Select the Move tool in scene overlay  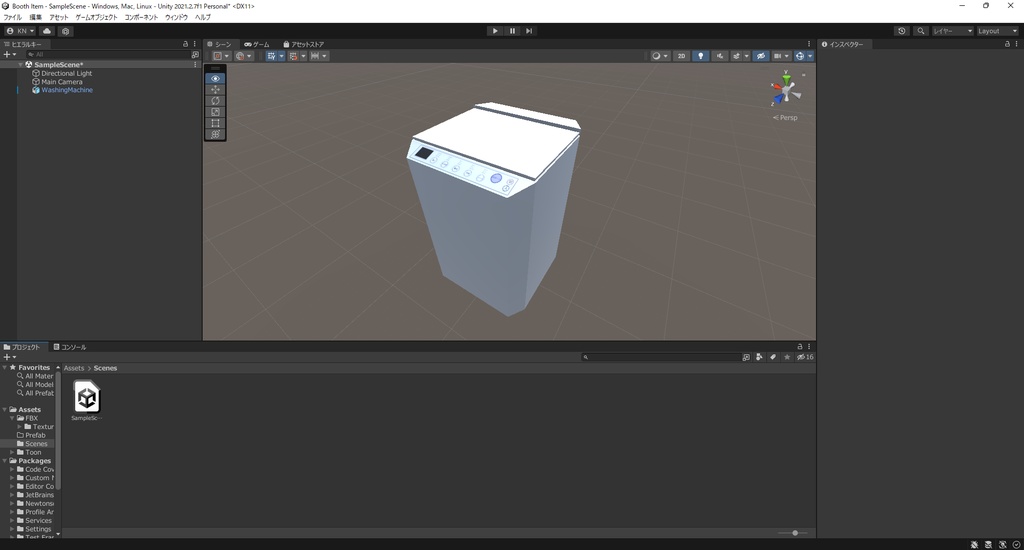pos(216,89)
